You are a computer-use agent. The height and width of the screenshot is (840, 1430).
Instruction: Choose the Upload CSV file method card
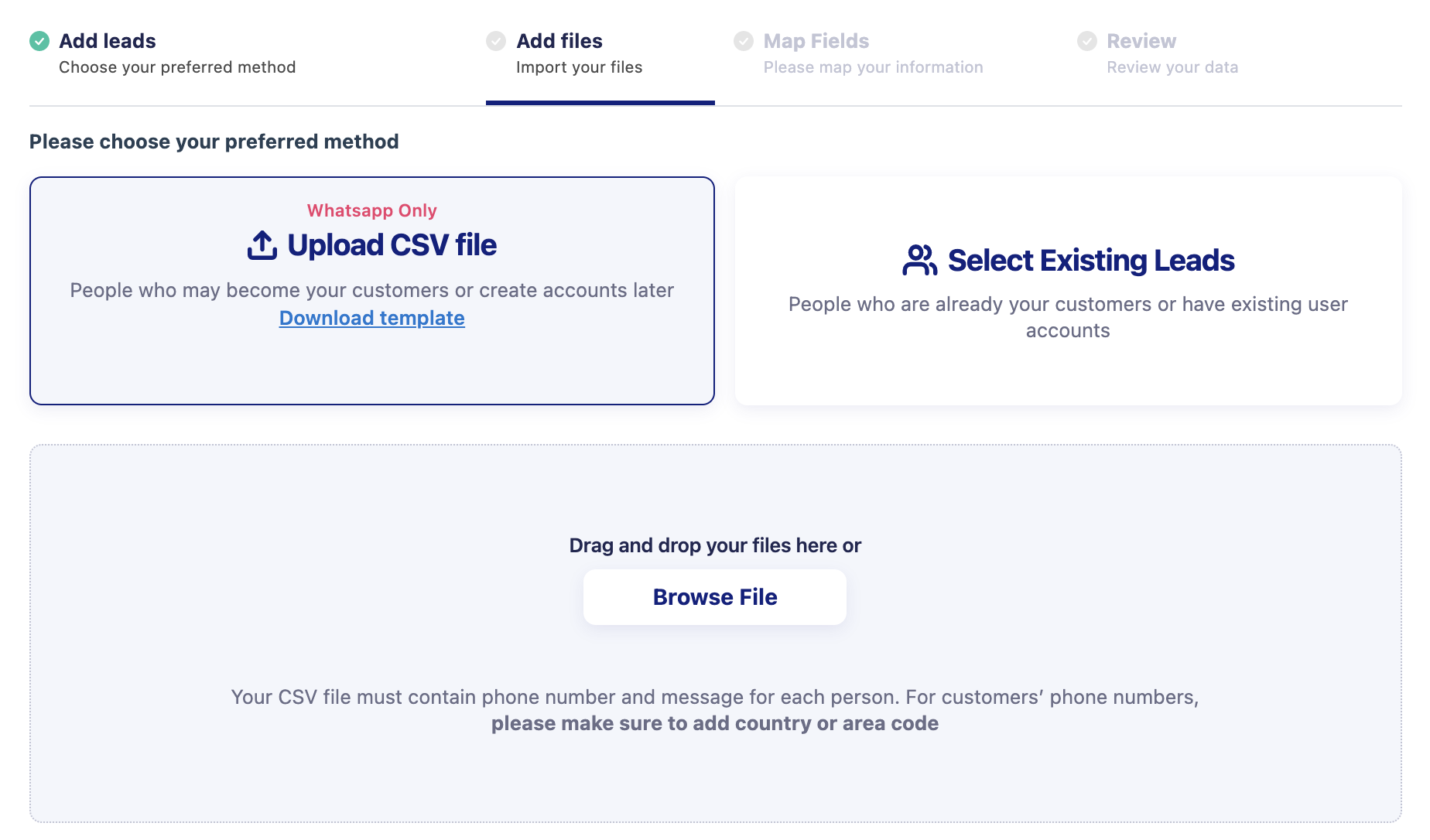372,291
